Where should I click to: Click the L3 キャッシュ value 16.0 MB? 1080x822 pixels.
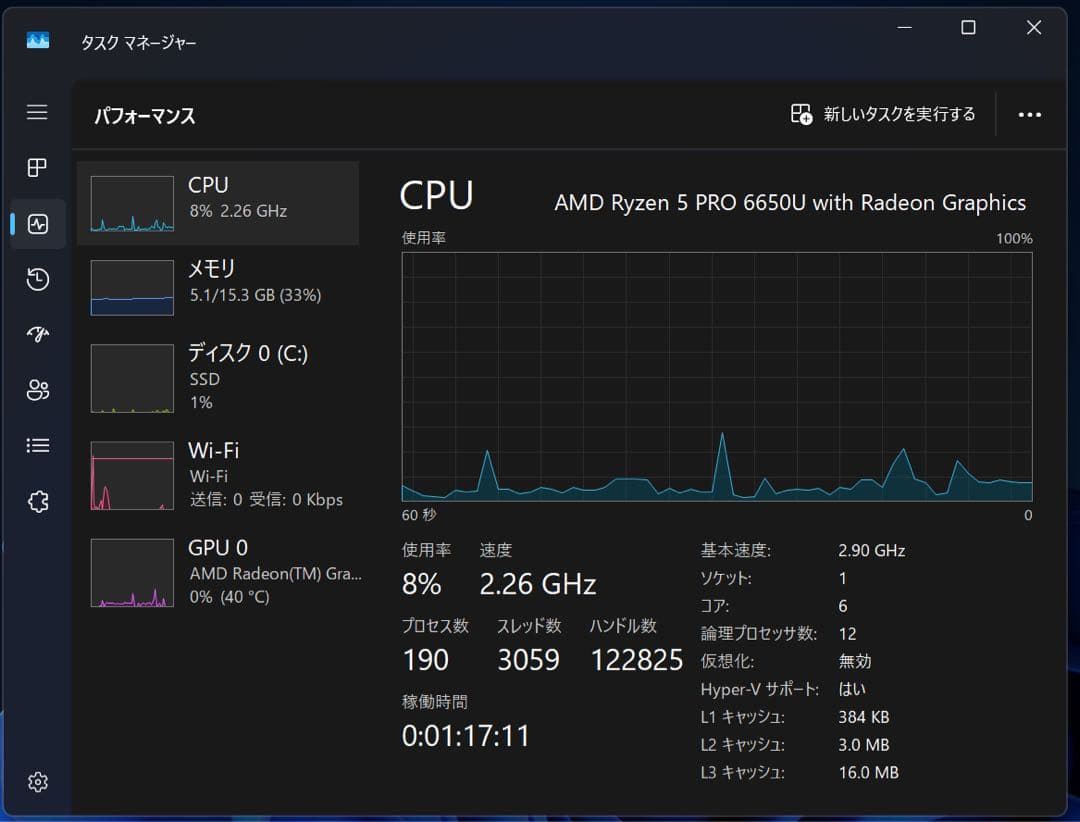pyautogui.click(x=869, y=772)
